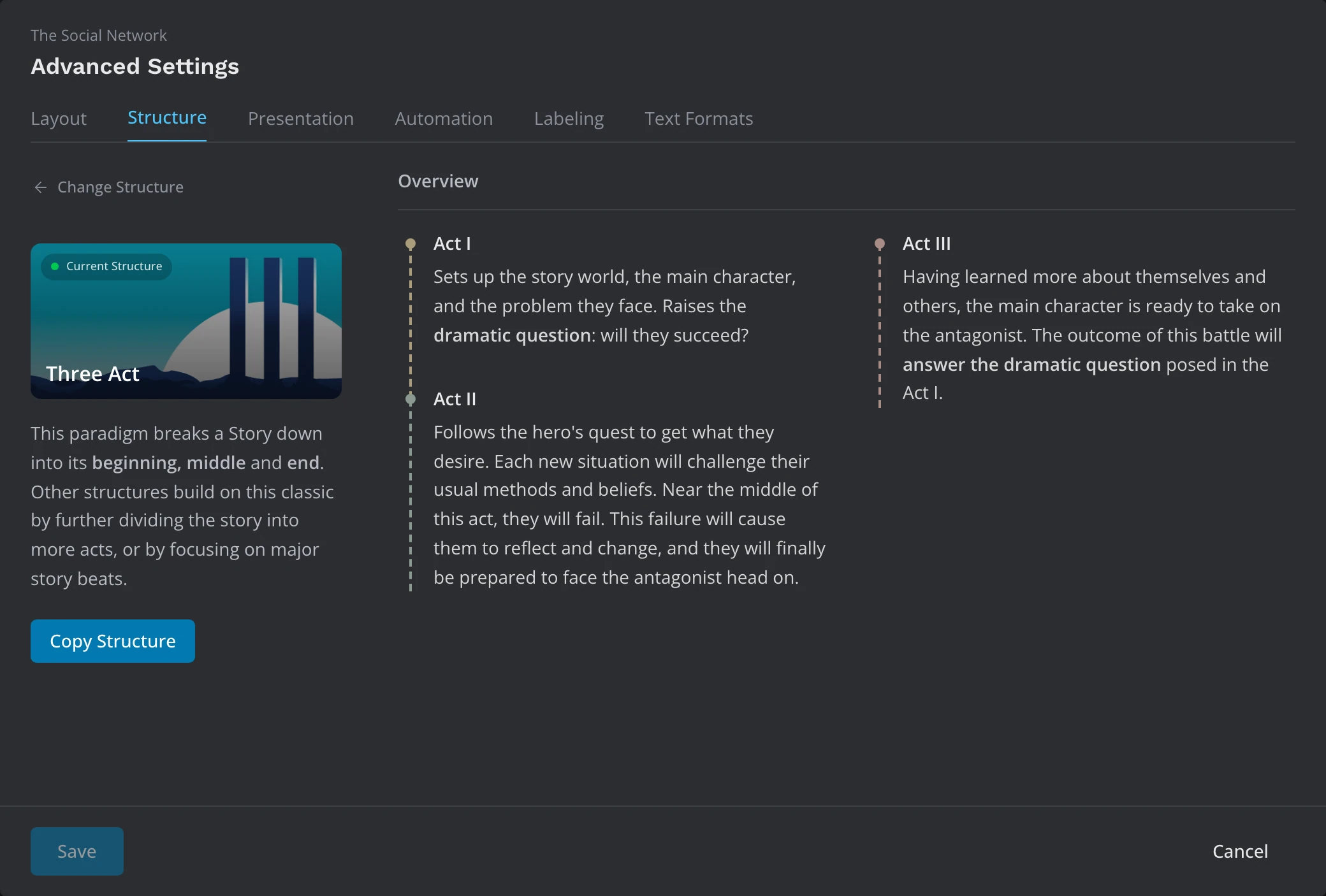Switch to the Structure tab

coord(167,118)
